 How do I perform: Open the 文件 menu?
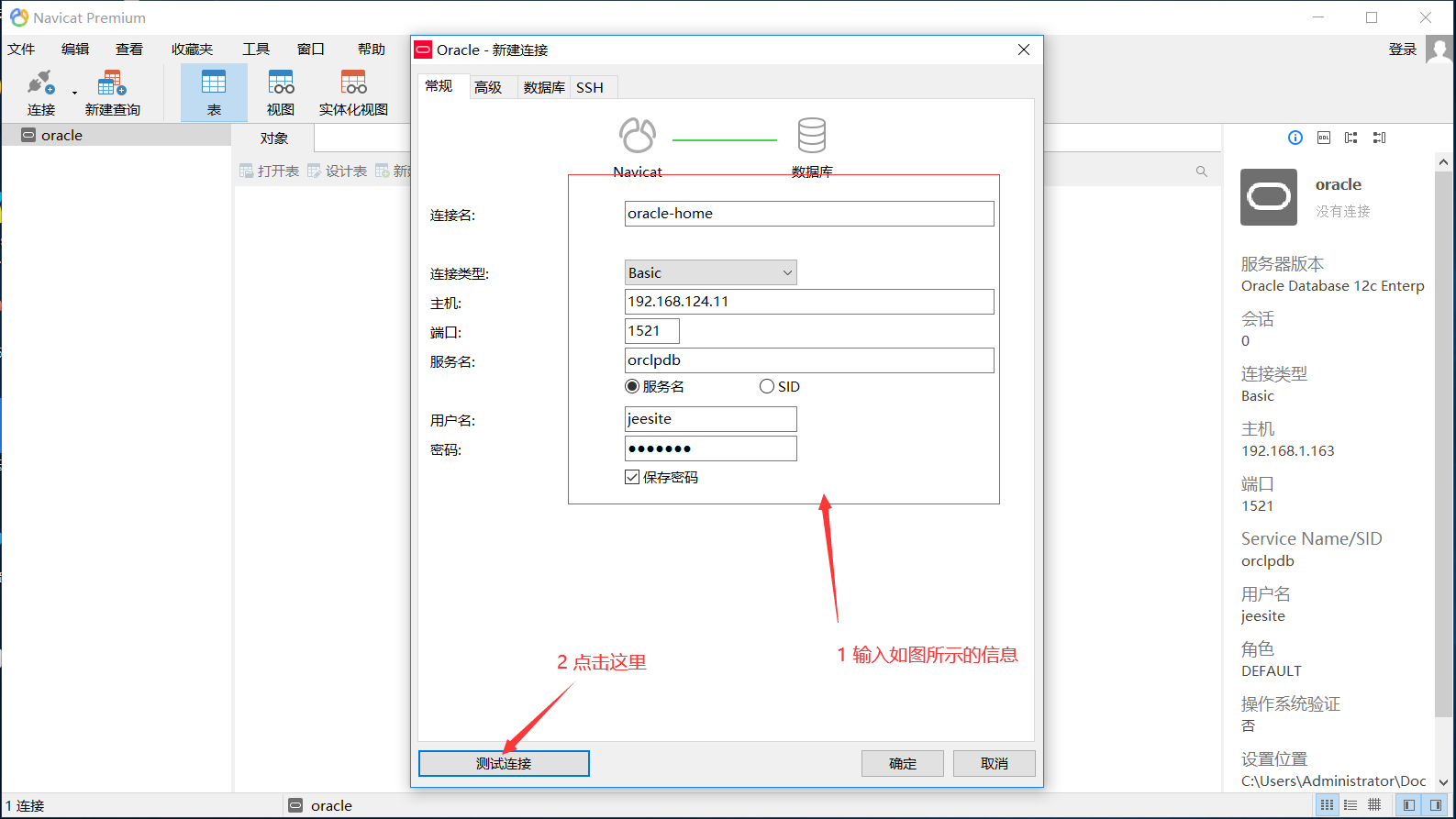21,50
